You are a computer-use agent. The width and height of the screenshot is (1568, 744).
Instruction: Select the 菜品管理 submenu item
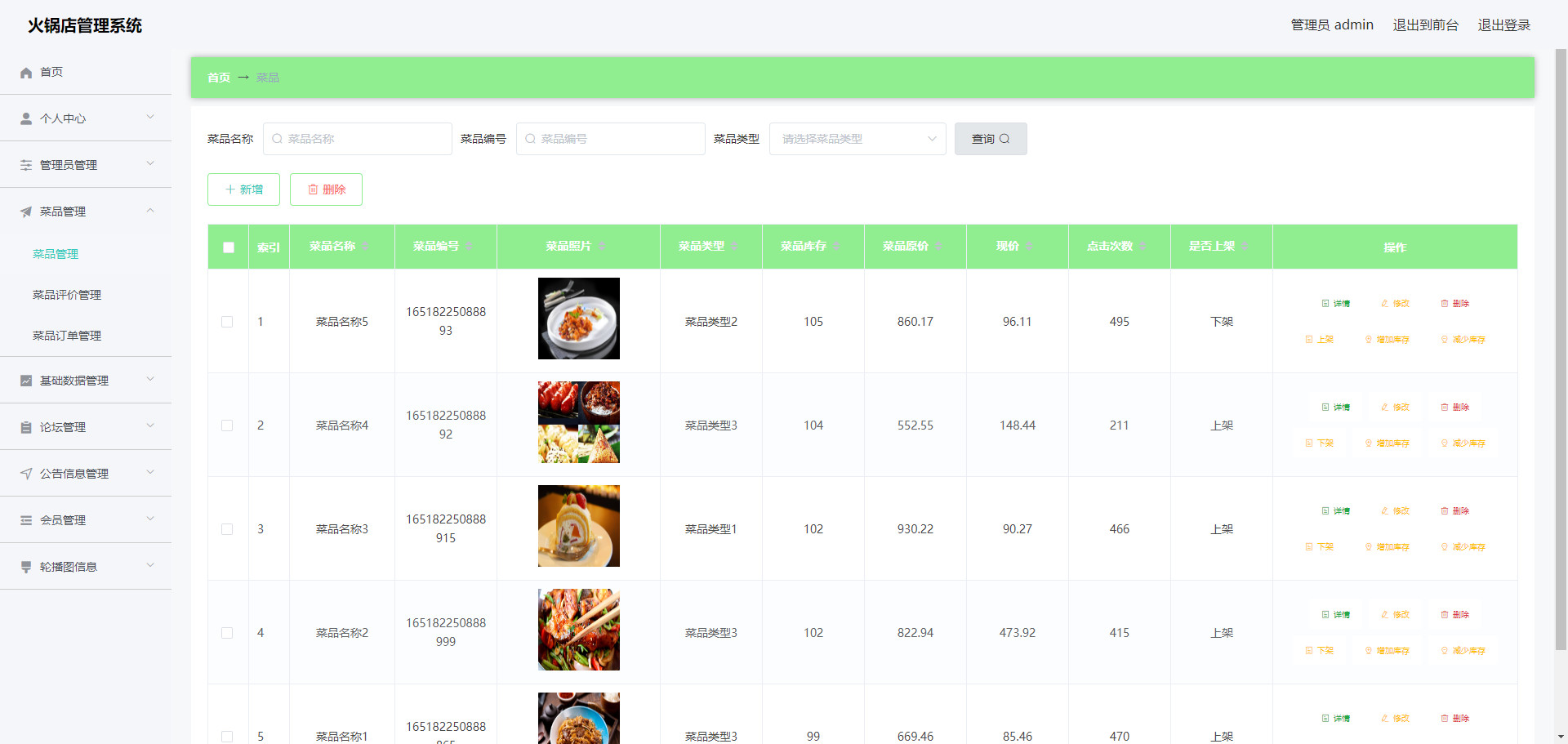(86, 254)
